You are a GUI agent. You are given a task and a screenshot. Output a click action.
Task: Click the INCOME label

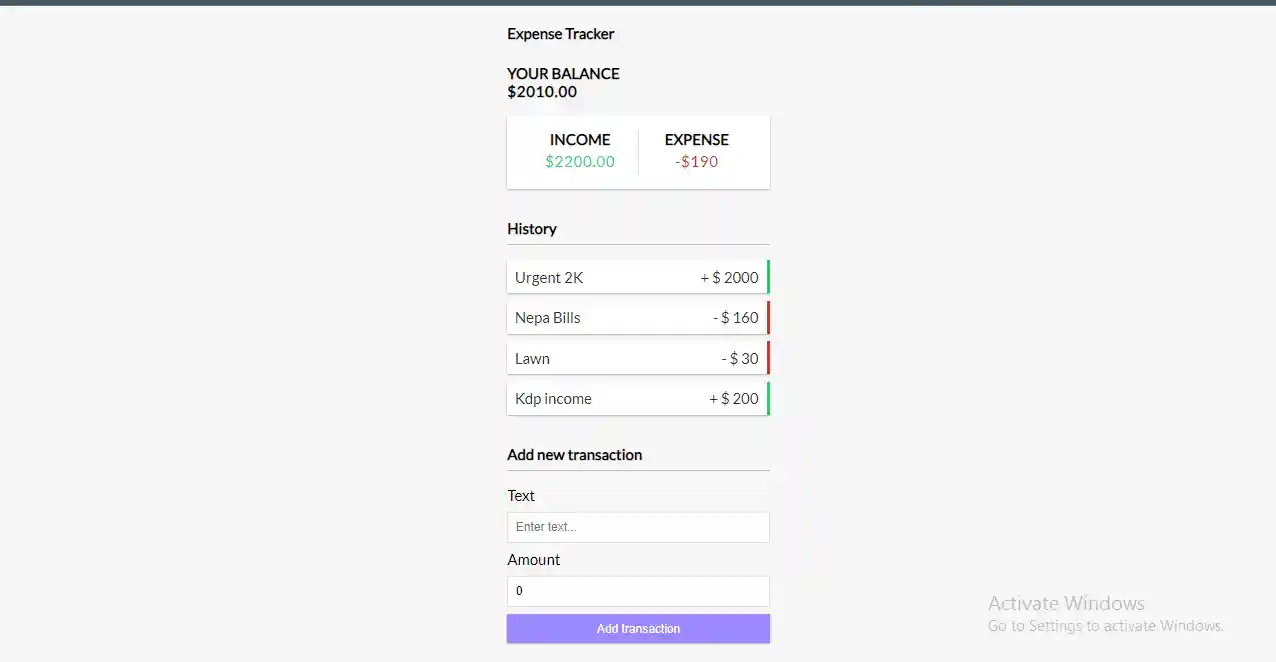pyautogui.click(x=580, y=140)
